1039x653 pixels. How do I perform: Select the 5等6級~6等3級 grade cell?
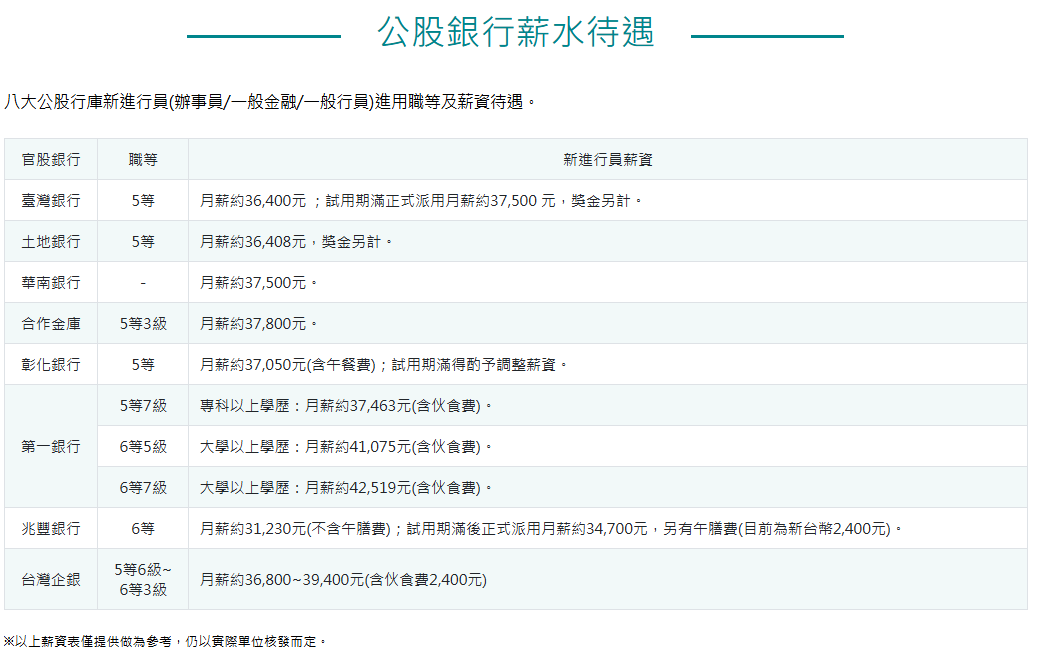[x=143, y=580]
